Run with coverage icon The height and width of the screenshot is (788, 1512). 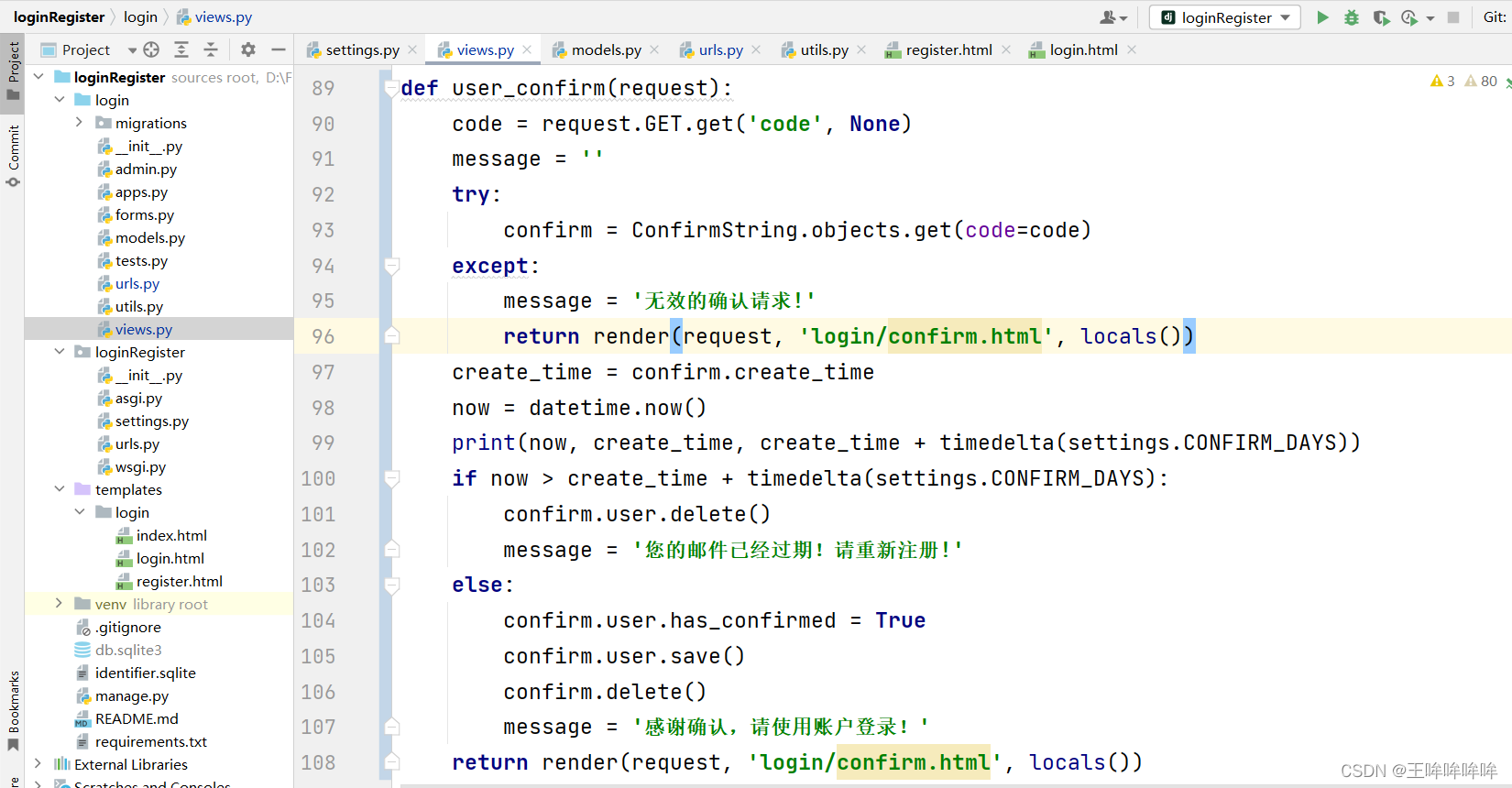point(1381,17)
